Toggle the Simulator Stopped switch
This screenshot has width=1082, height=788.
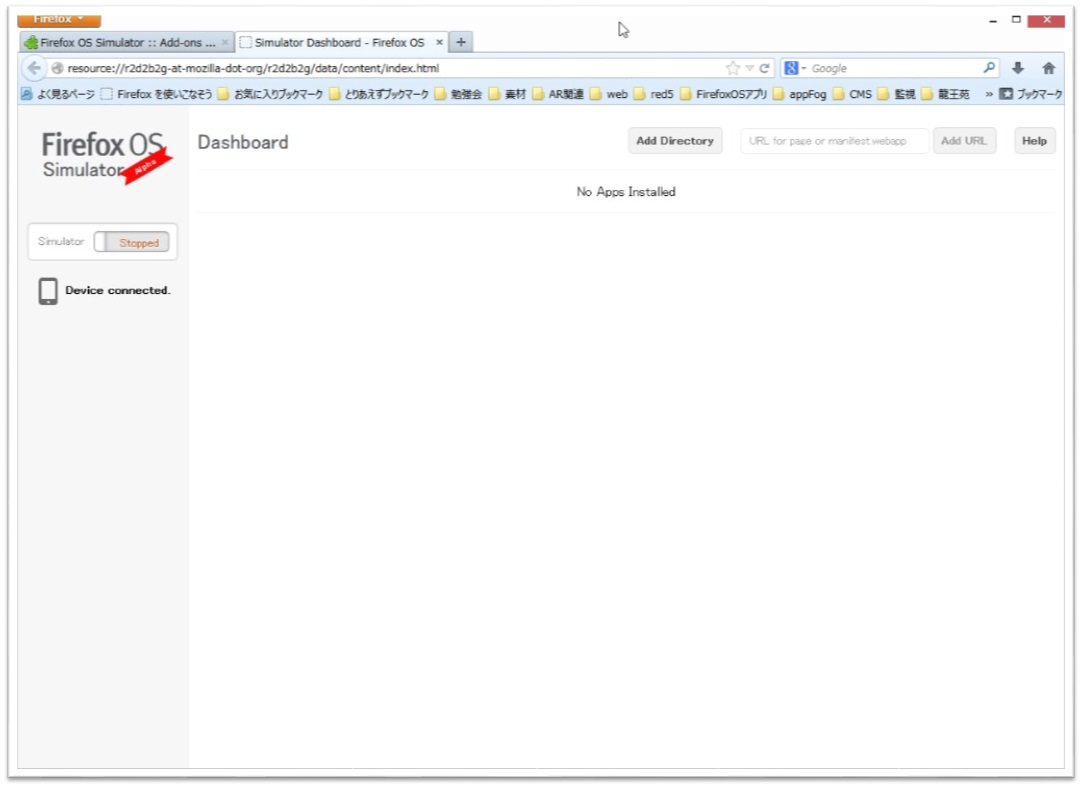[131, 242]
